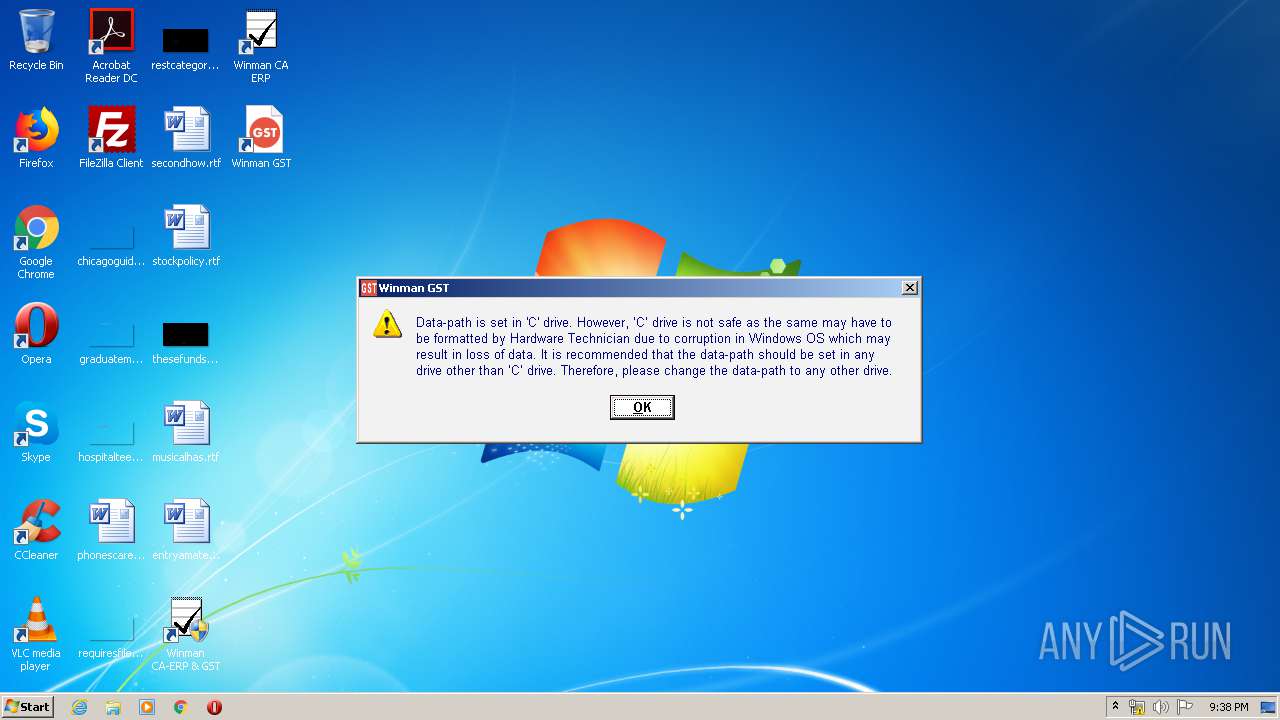Open the volume speaker tray icon
This screenshot has height=720, width=1280.
pos(1161,707)
